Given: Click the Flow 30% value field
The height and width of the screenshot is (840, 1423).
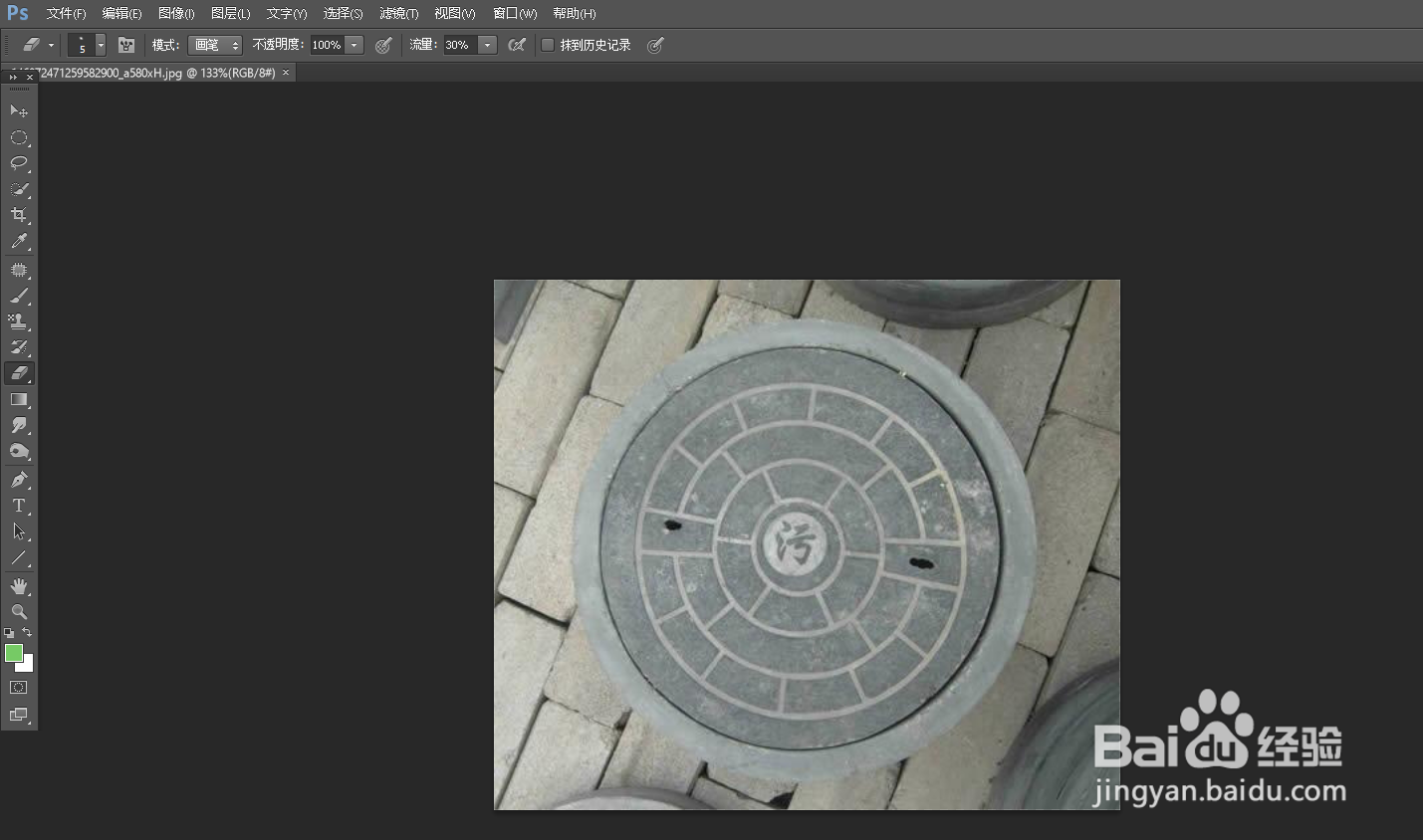Looking at the screenshot, I should tap(460, 45).
